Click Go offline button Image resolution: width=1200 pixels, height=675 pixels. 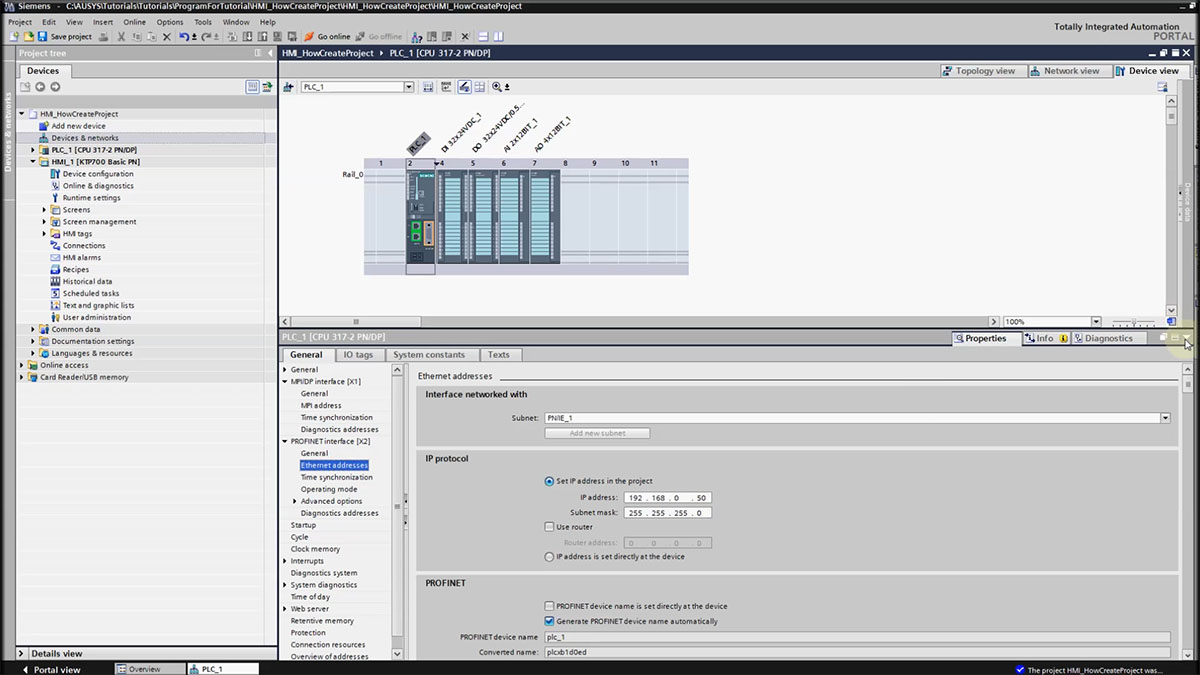coord(379,36)
